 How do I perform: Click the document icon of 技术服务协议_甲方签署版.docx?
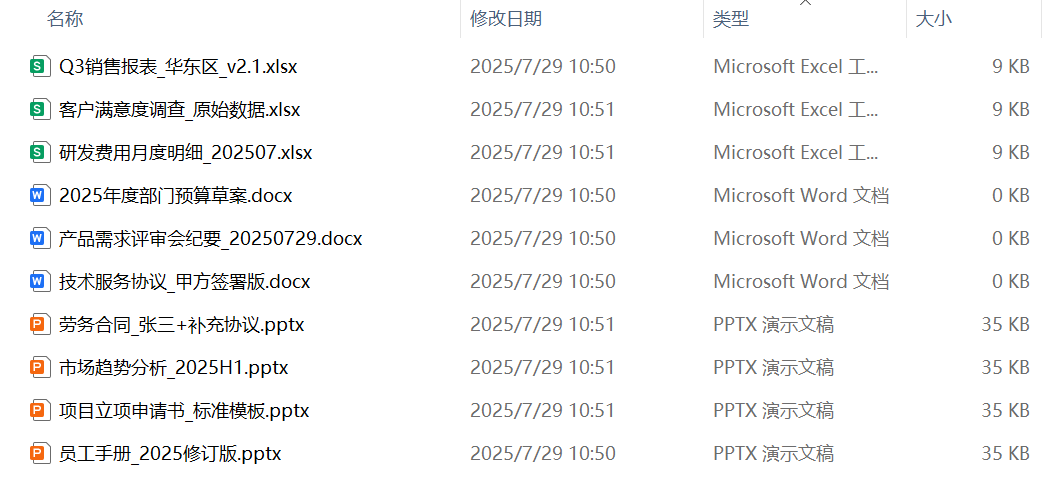[39, 282]
